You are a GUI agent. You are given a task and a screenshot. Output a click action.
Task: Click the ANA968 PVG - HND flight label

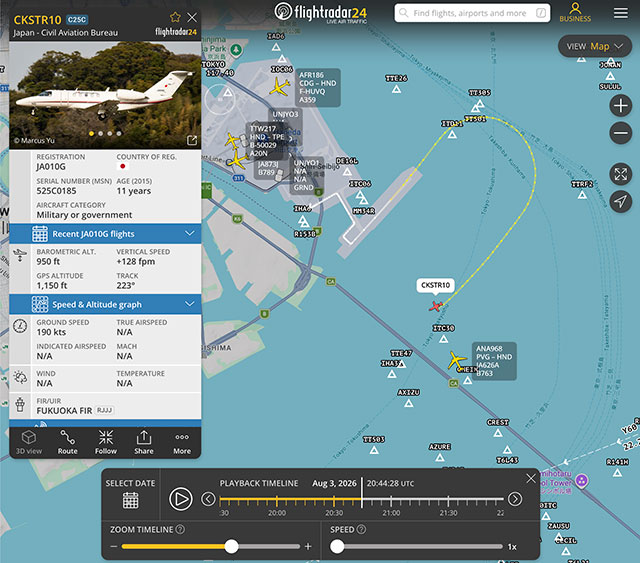tap(494, 361)
